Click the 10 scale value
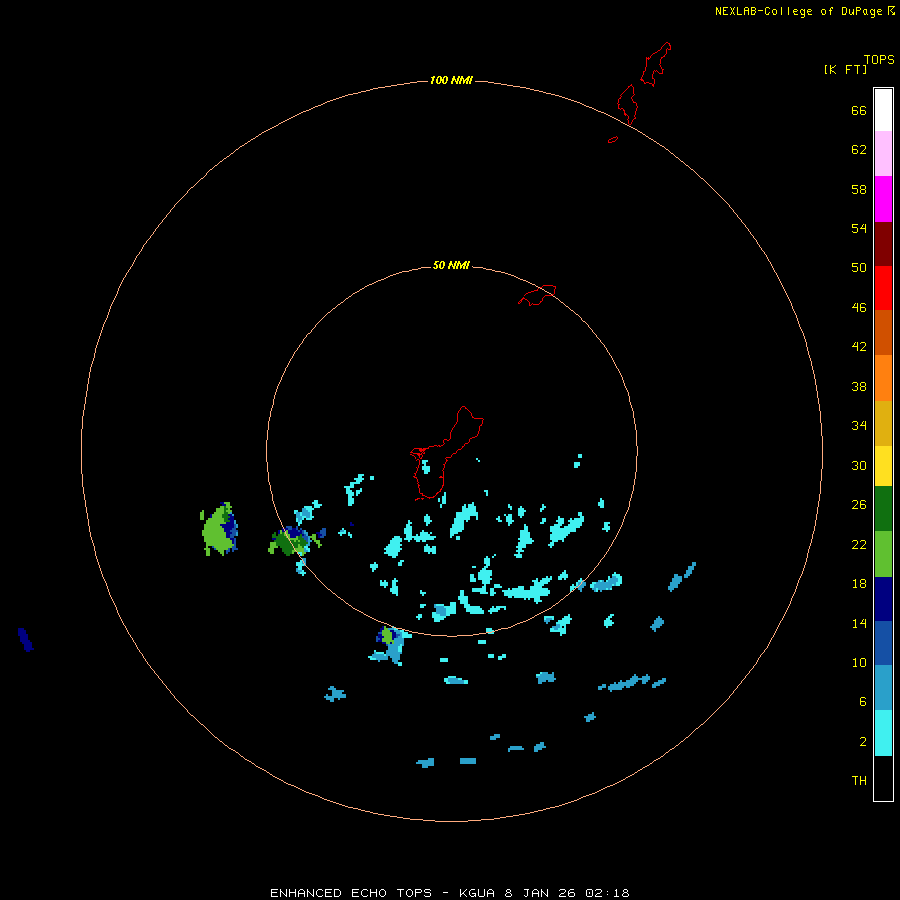Viewport: 900px width, 900px height. click(x=859, y=663)
